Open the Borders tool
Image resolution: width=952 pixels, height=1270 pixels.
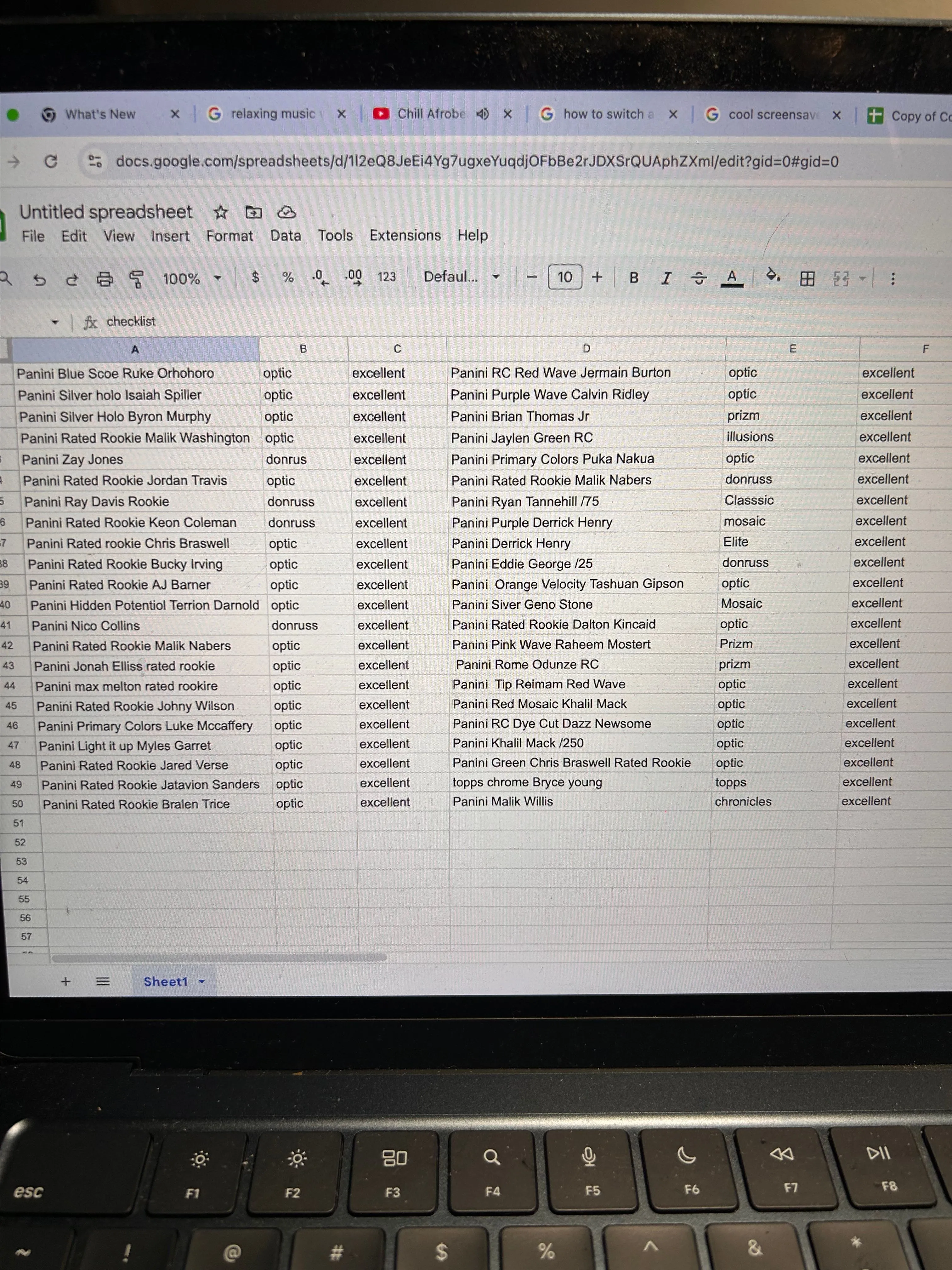click(x=807, y=278)
